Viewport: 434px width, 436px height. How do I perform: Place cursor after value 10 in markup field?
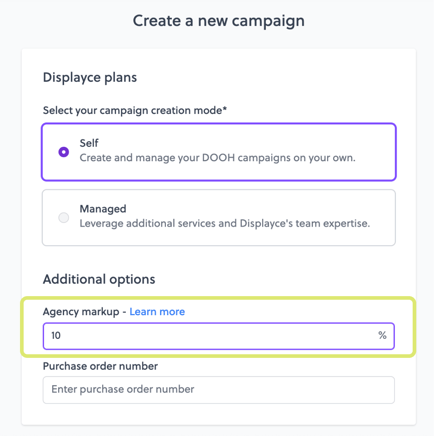[62, 335]
